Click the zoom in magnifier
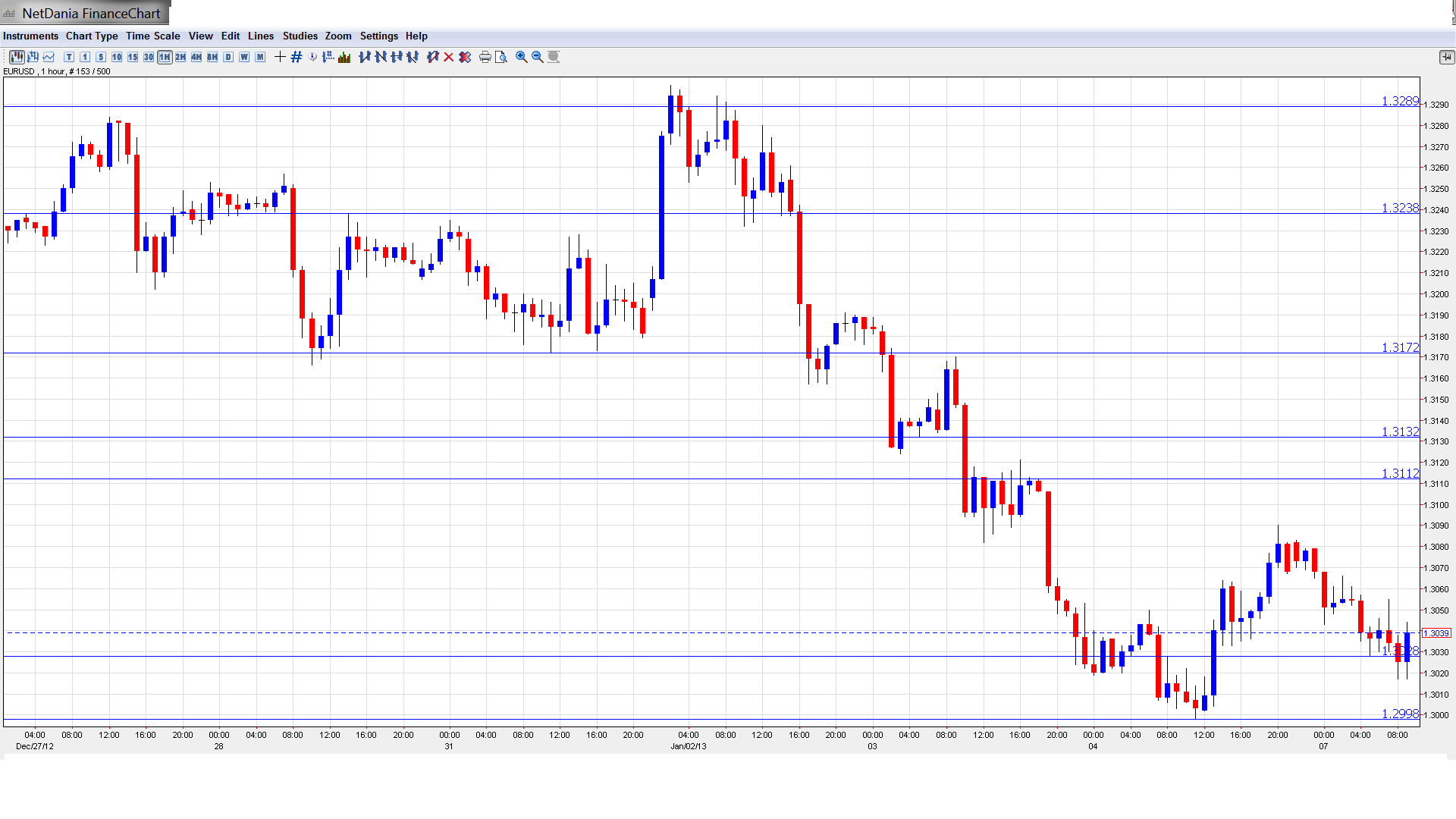 522,57
